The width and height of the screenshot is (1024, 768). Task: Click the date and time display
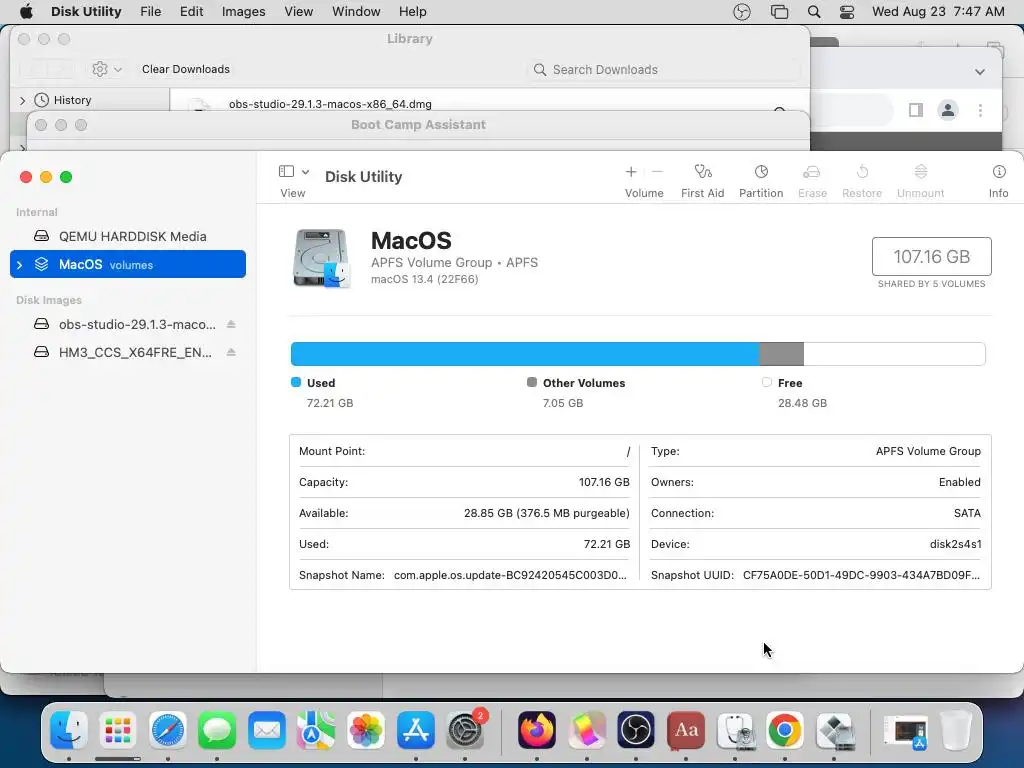(938, 12)
